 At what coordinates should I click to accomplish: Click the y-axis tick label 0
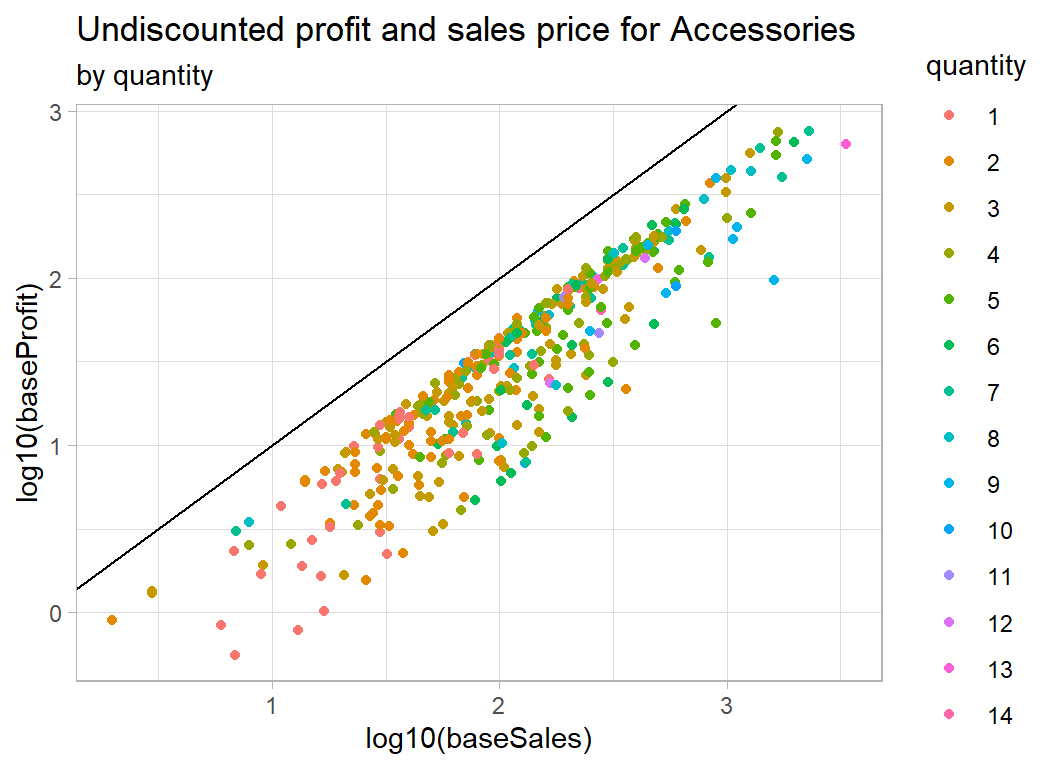click(56, 613)
